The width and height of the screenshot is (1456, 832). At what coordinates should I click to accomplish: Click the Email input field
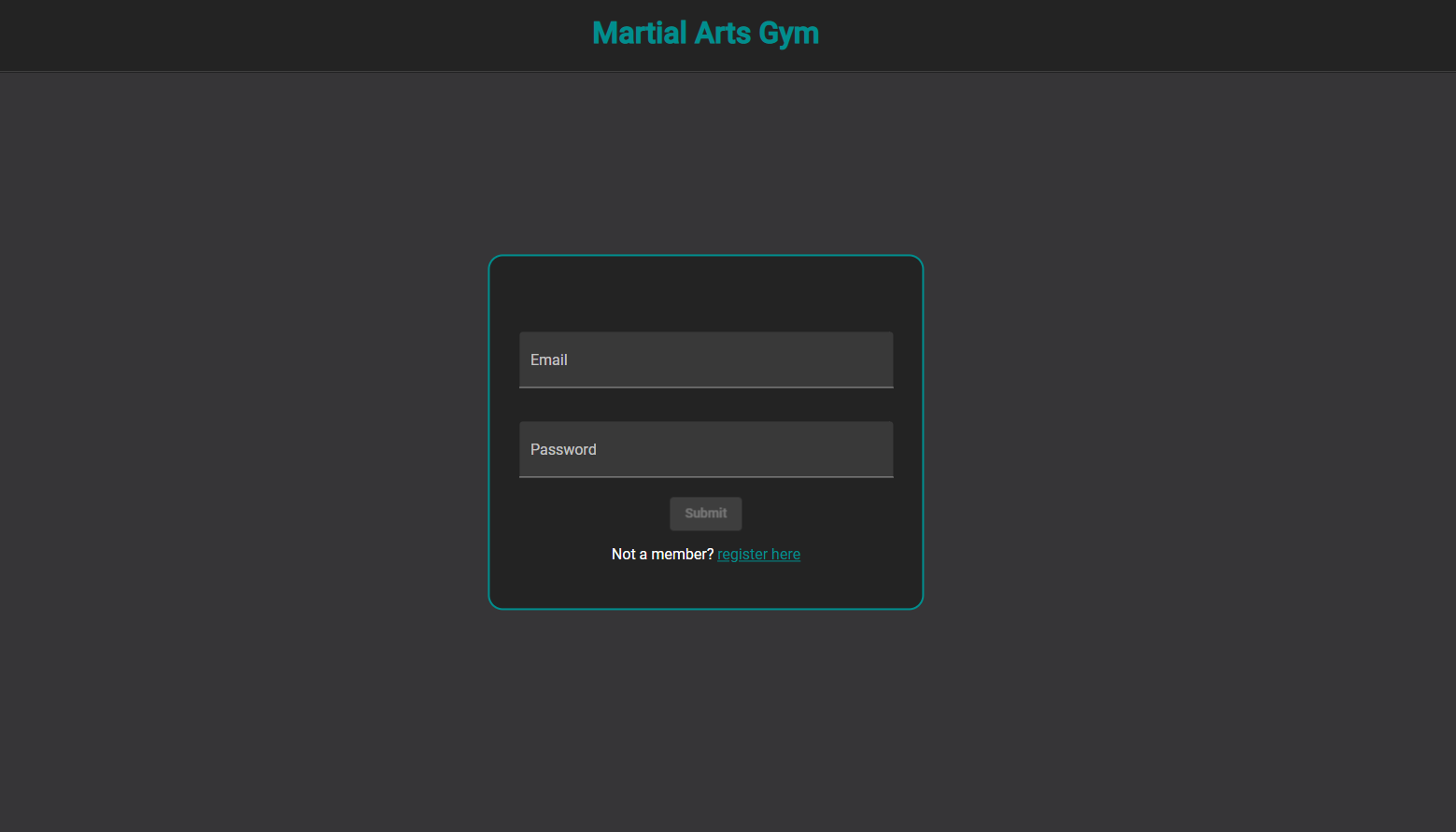tap(706, 360)
